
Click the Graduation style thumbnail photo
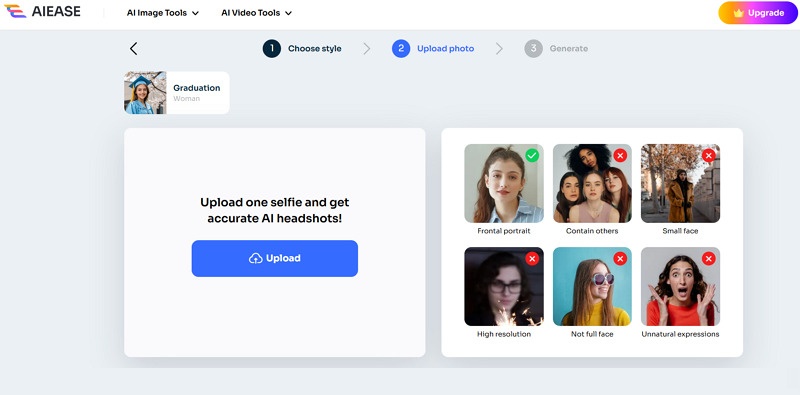(145, 92)
